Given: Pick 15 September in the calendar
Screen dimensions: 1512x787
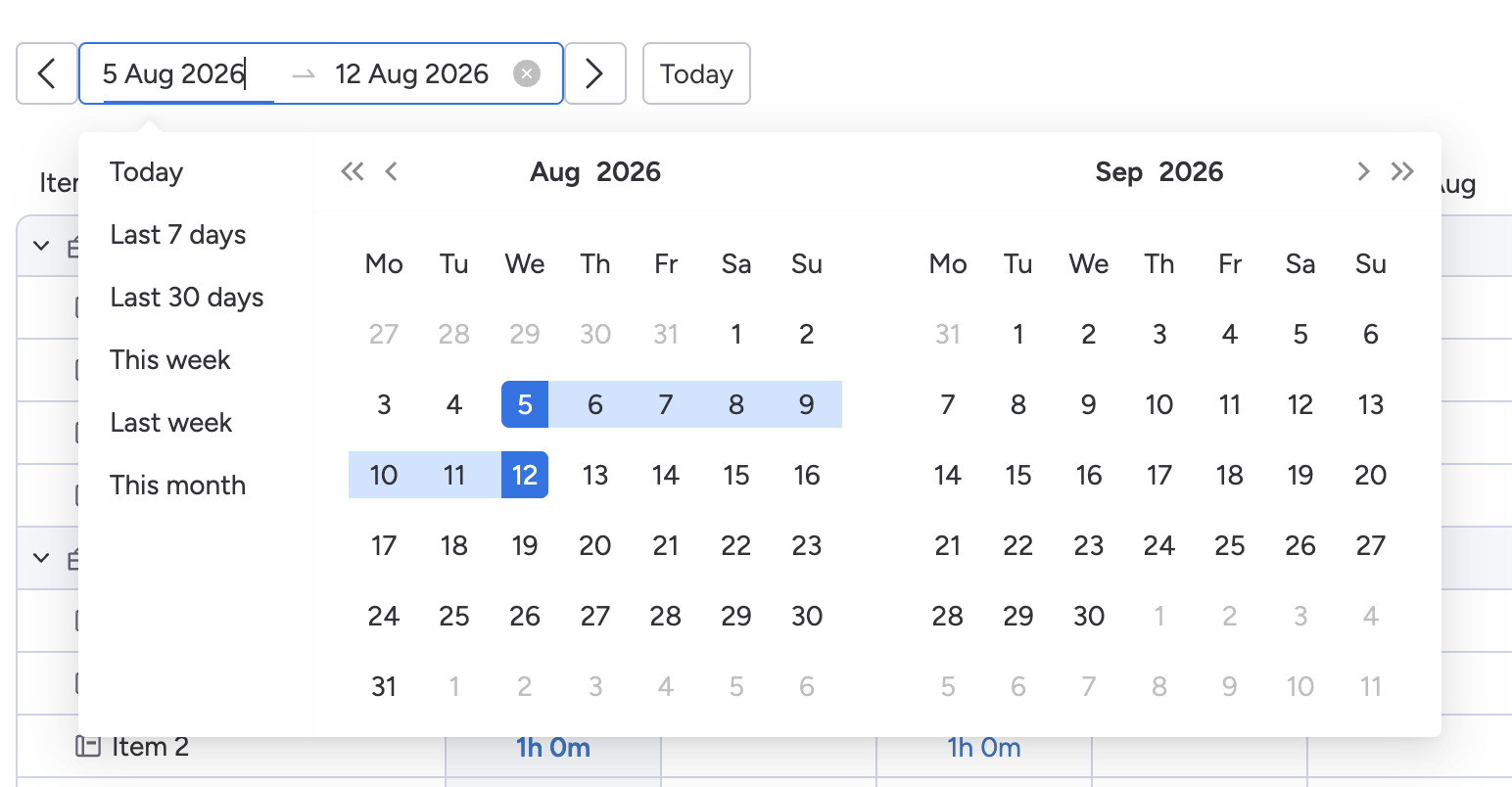Looking at the screenshot, I should click(1018, 475).
